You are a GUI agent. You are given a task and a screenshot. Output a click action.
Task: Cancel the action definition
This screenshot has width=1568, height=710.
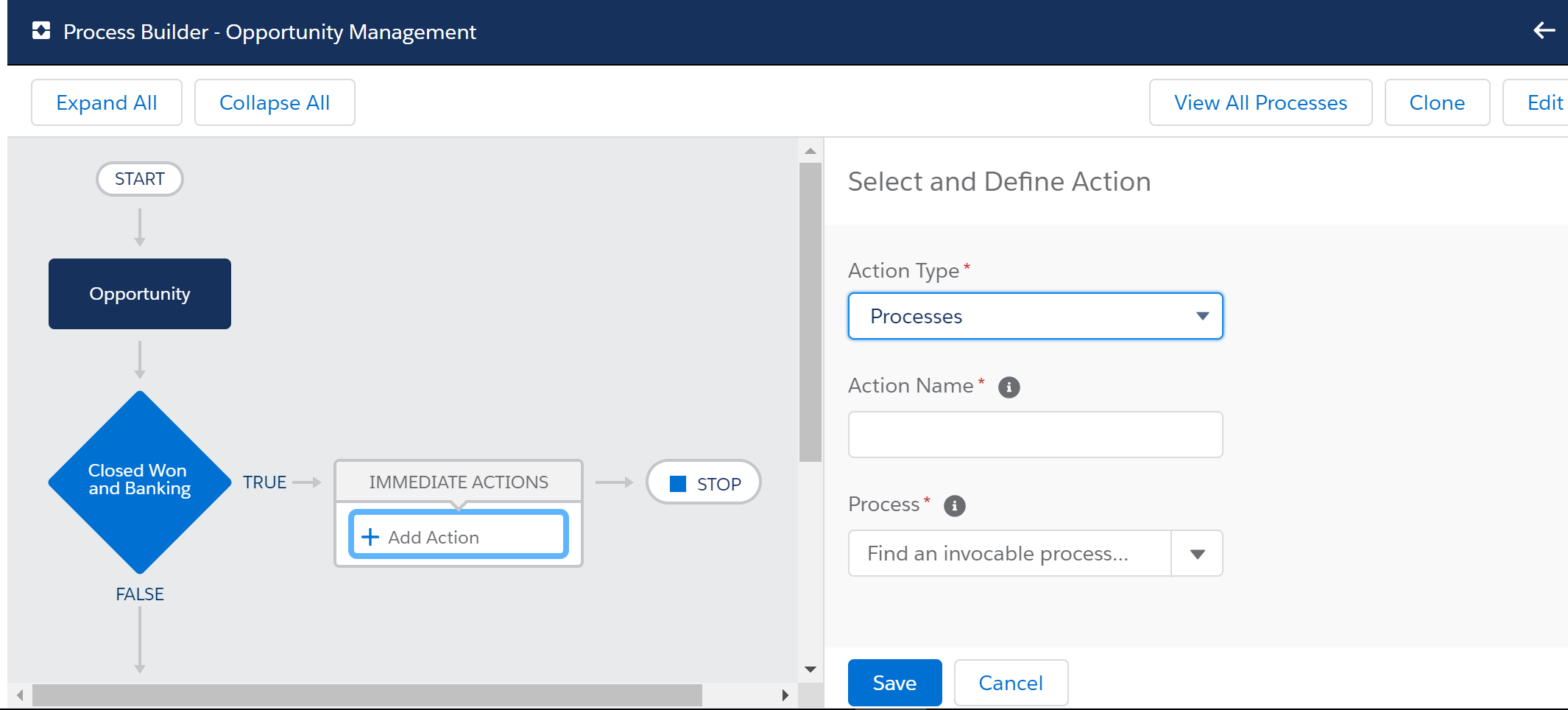(1010, 683)
